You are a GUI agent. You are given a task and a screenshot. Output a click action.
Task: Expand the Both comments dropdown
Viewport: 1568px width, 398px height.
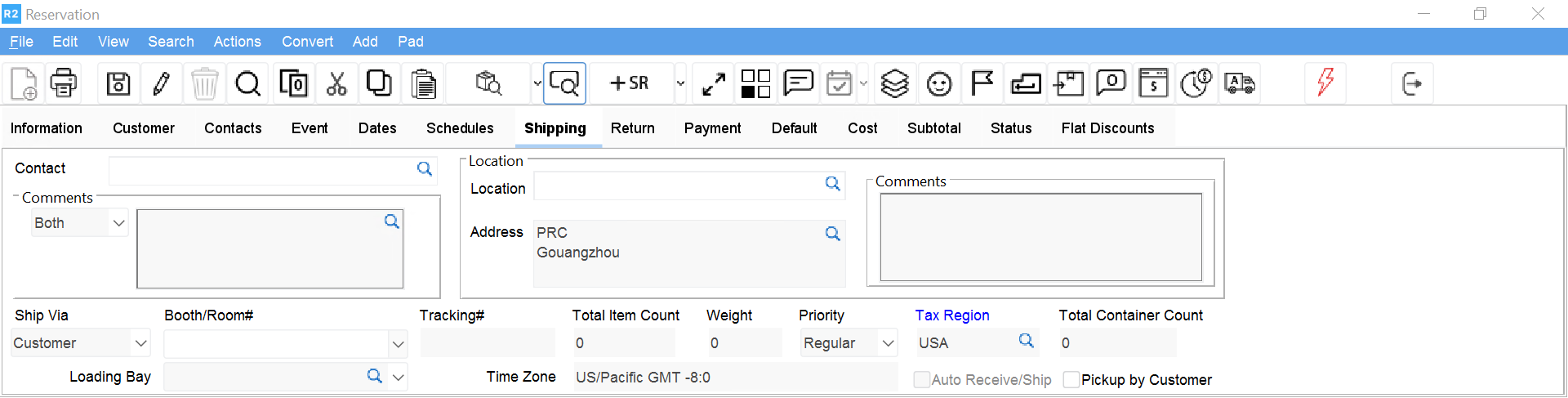pyautogui.click(x=118, y=223)
